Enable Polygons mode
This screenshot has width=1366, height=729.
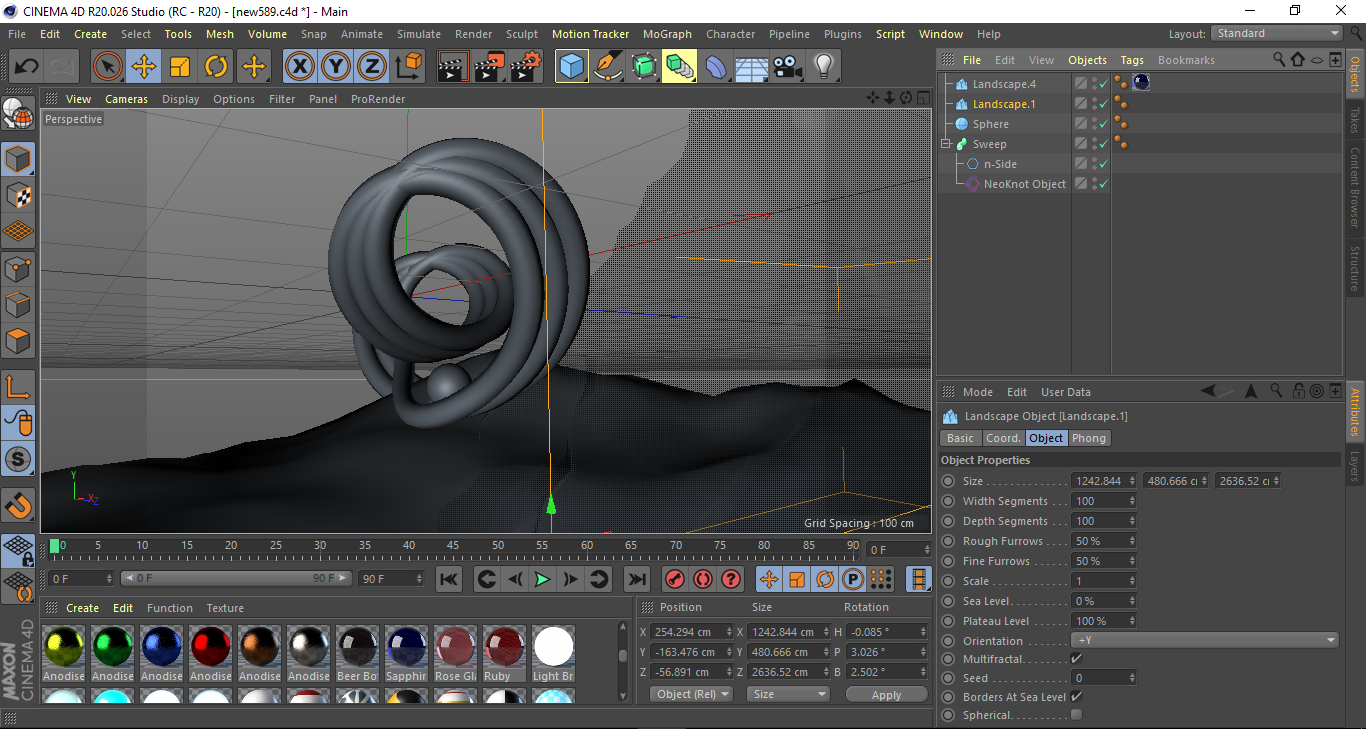tap(18, 341)
